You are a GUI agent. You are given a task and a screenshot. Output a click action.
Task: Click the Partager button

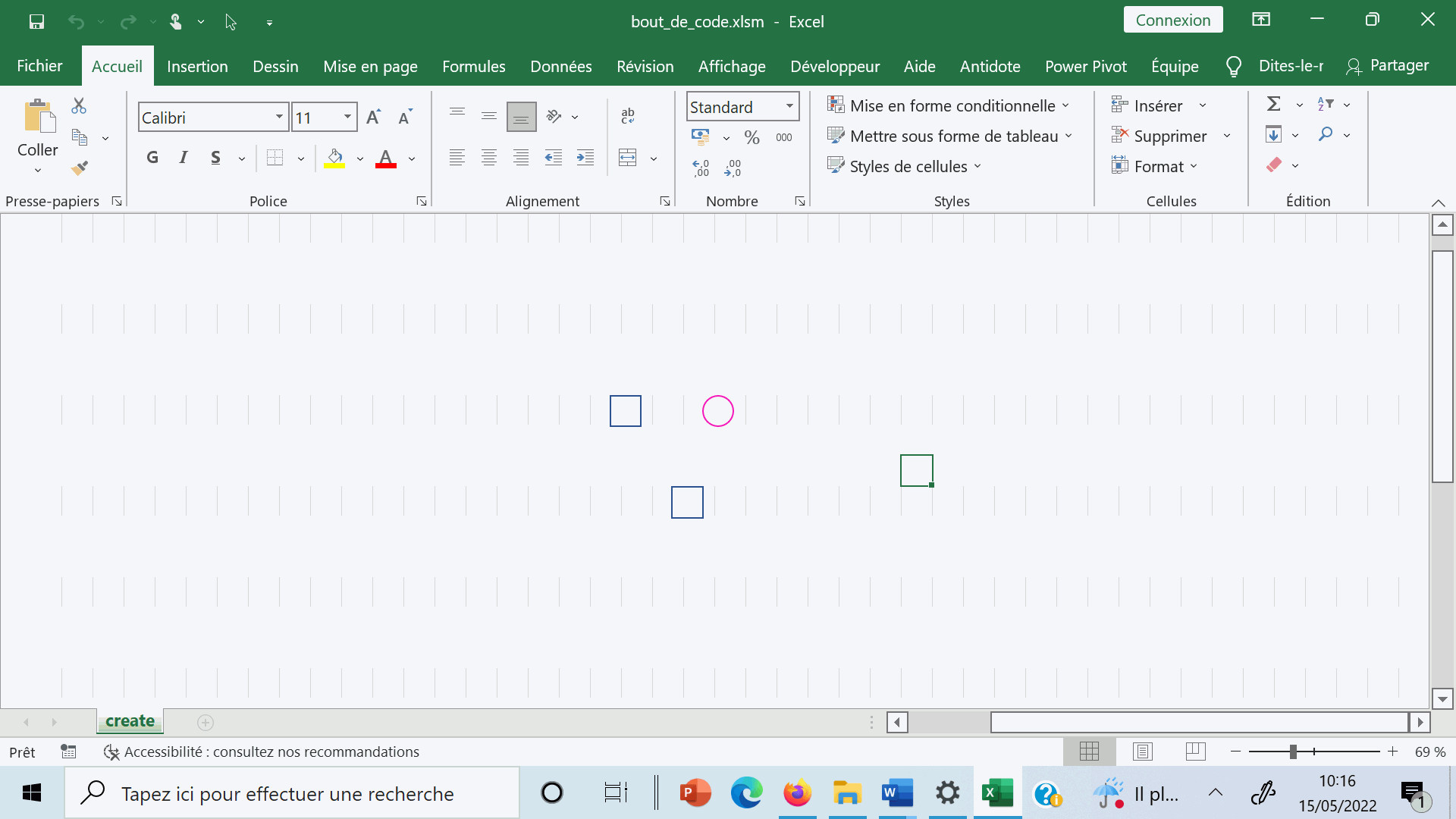click(1388, 66)
